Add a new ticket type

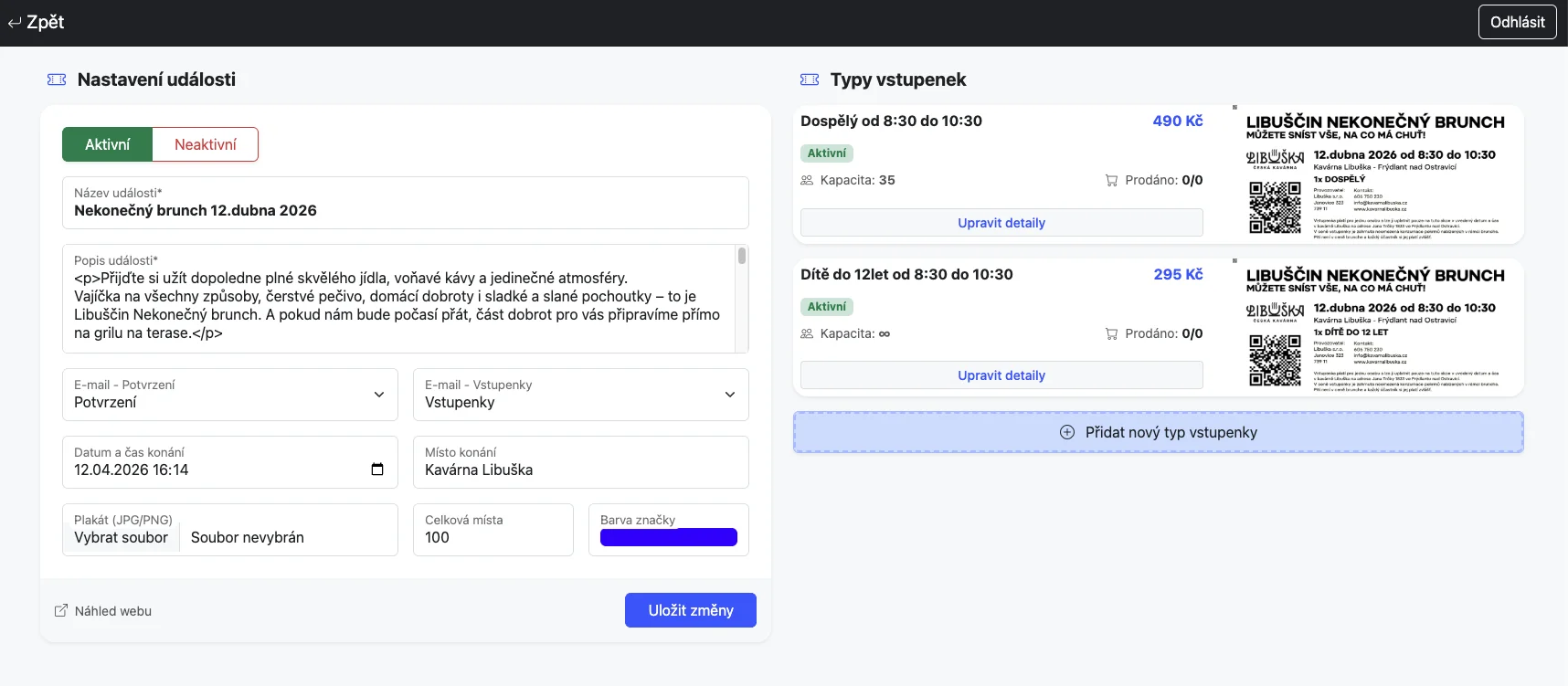click(x=1159, y=432)
